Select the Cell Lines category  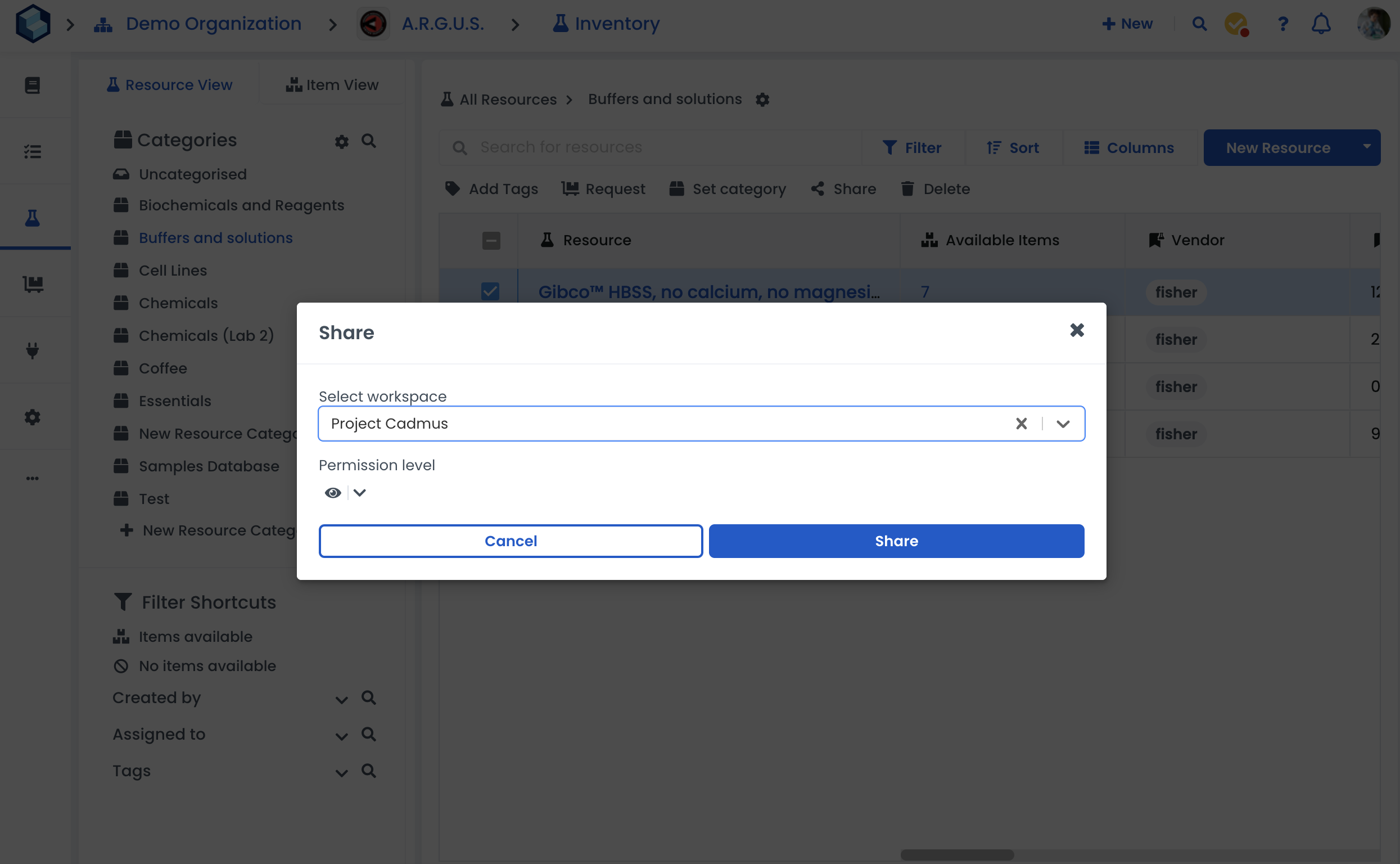[x=173, y=271]
